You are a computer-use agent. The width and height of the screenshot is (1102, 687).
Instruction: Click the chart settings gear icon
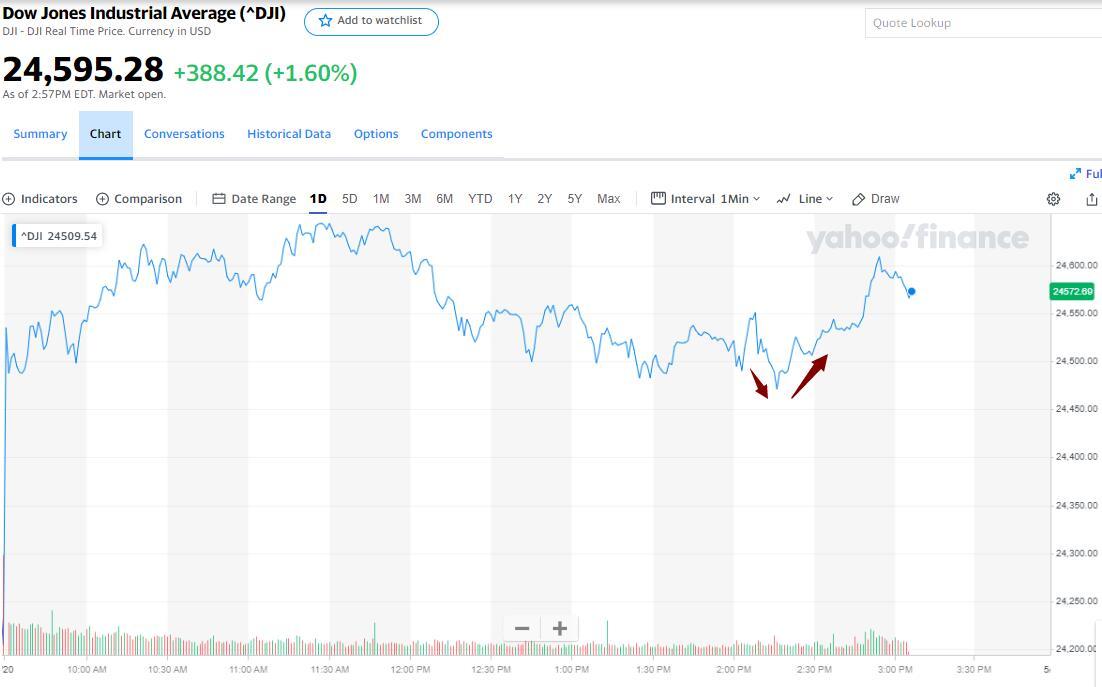(1053, 199)
